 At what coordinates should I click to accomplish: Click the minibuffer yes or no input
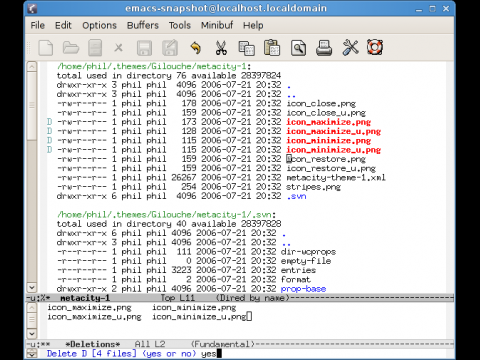click(x=211, y=353)
